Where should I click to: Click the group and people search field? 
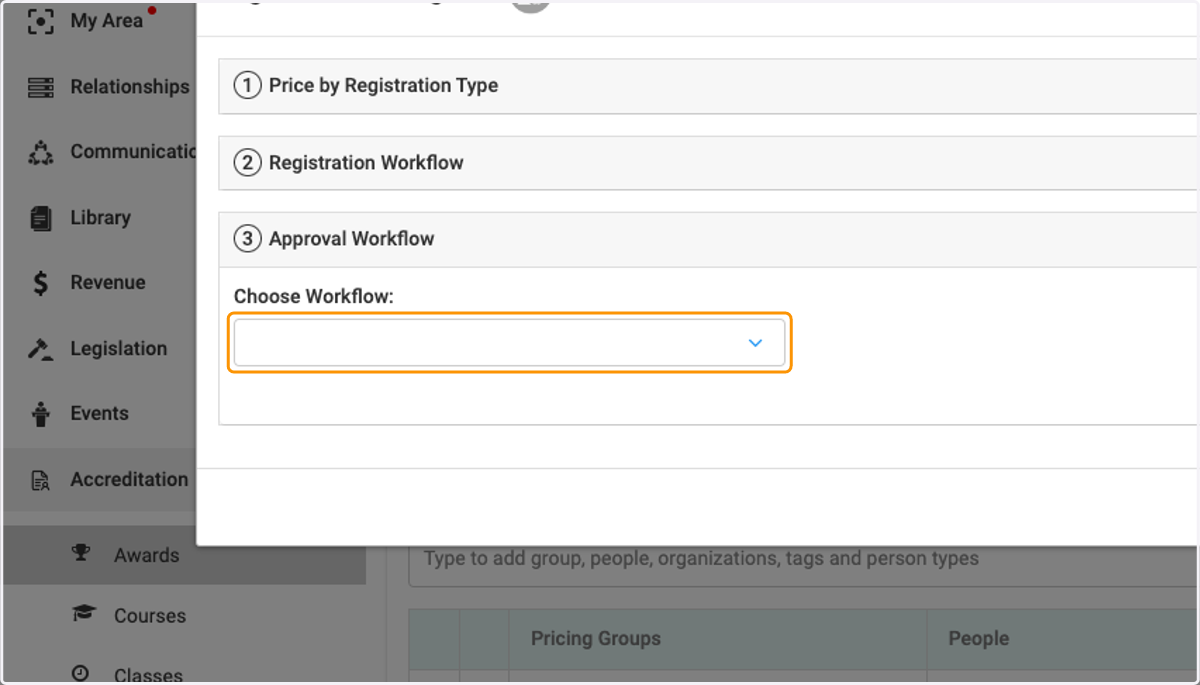[x=803, y=559]
